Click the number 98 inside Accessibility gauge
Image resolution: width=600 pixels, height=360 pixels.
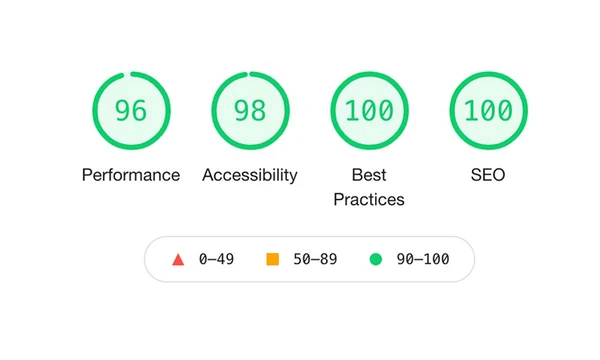pyautogui.click(x=250, y=111)
